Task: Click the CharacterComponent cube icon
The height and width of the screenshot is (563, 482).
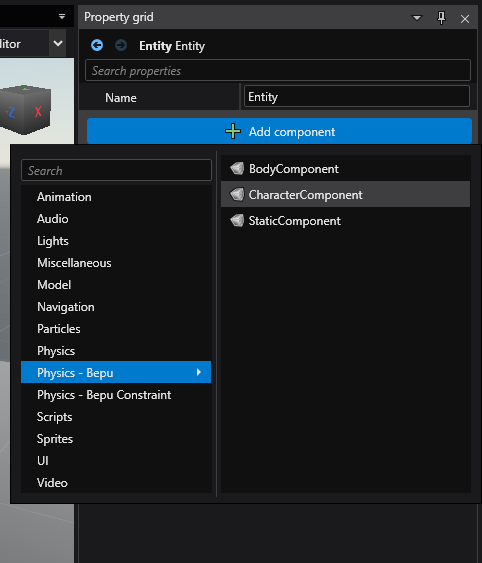Action: tap(237, 194)
